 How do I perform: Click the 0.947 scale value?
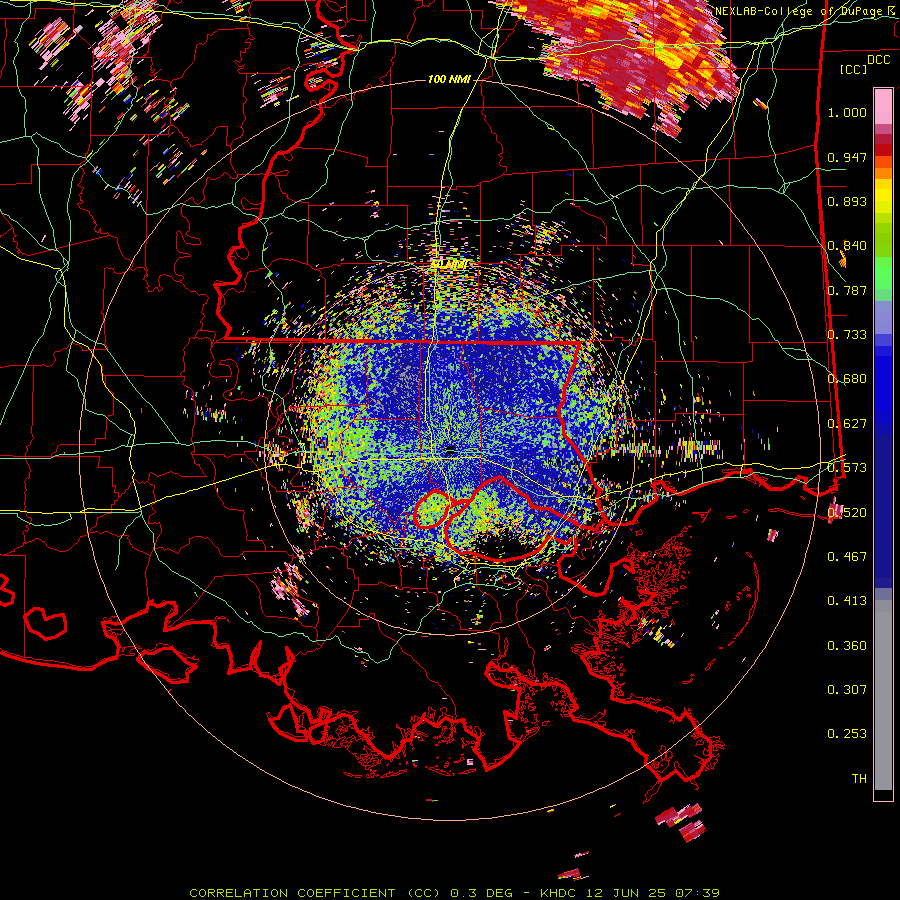(847, 157)
